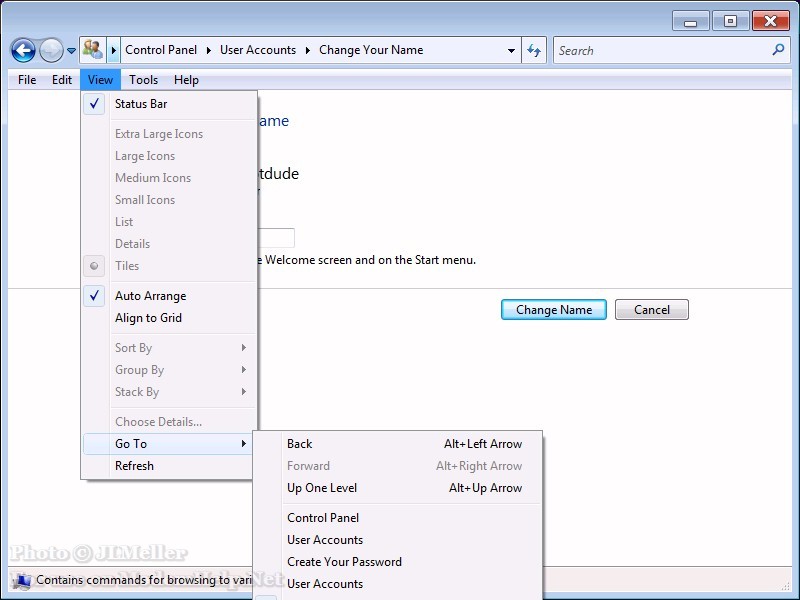Close the open View menu

coord(100,80)
